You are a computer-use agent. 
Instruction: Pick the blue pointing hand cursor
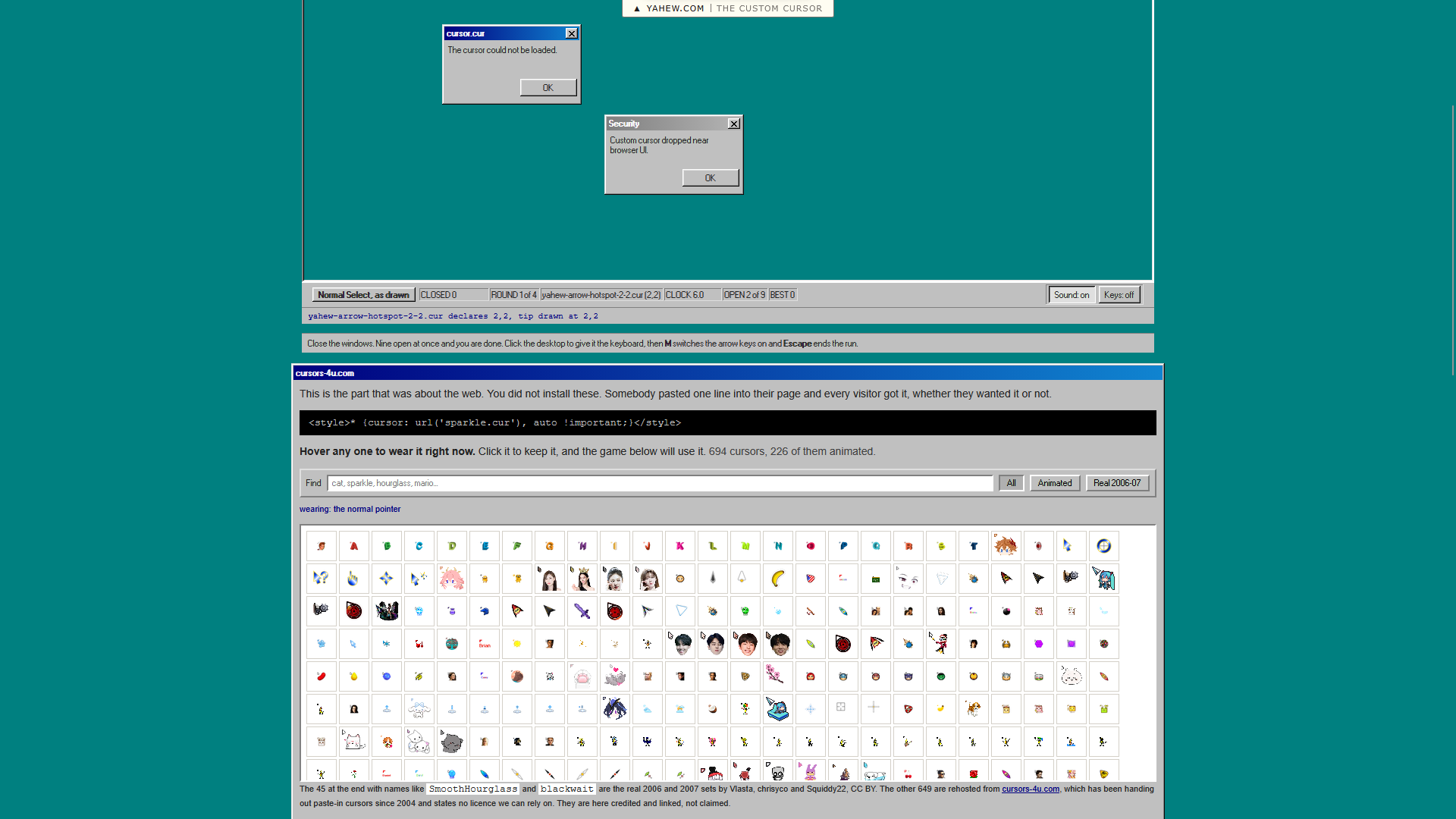[x=354, y=579]
